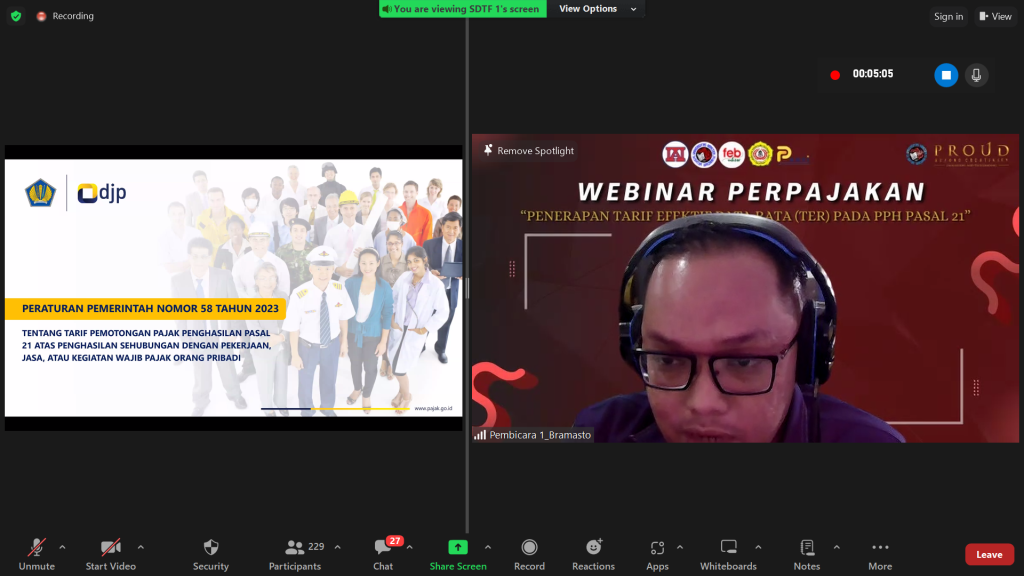1024x576 pixels.
Task: Click the green Share Screen icon
Action: pos(457,547)
